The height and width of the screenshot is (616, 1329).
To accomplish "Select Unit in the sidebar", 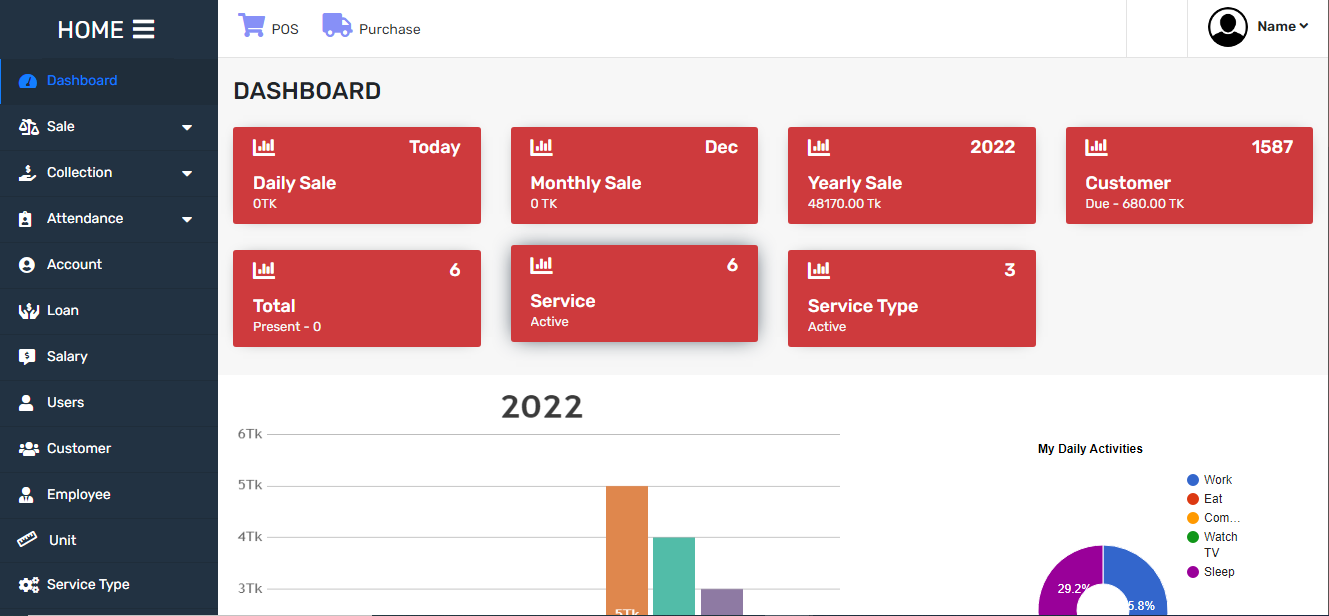I will (x=109, y=540).
